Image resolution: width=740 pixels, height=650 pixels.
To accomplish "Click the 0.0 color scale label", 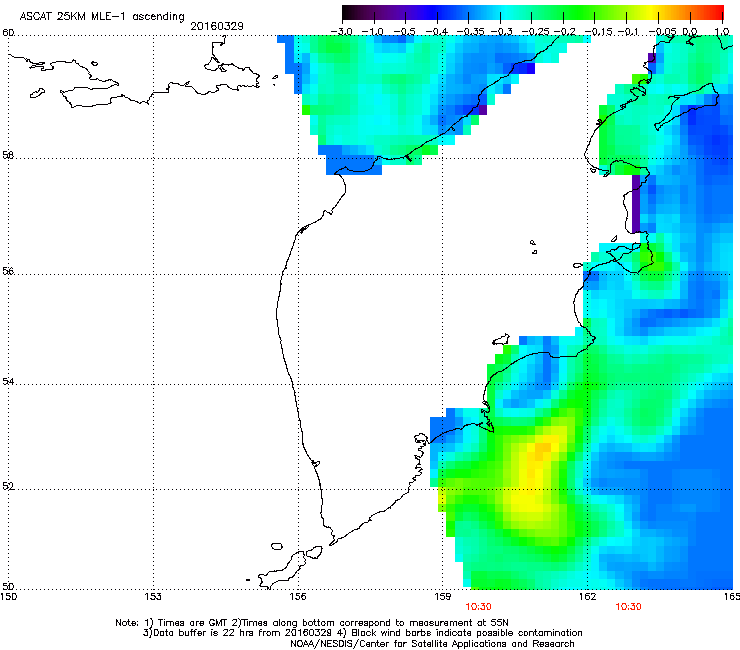I will [x=690, y=32].
